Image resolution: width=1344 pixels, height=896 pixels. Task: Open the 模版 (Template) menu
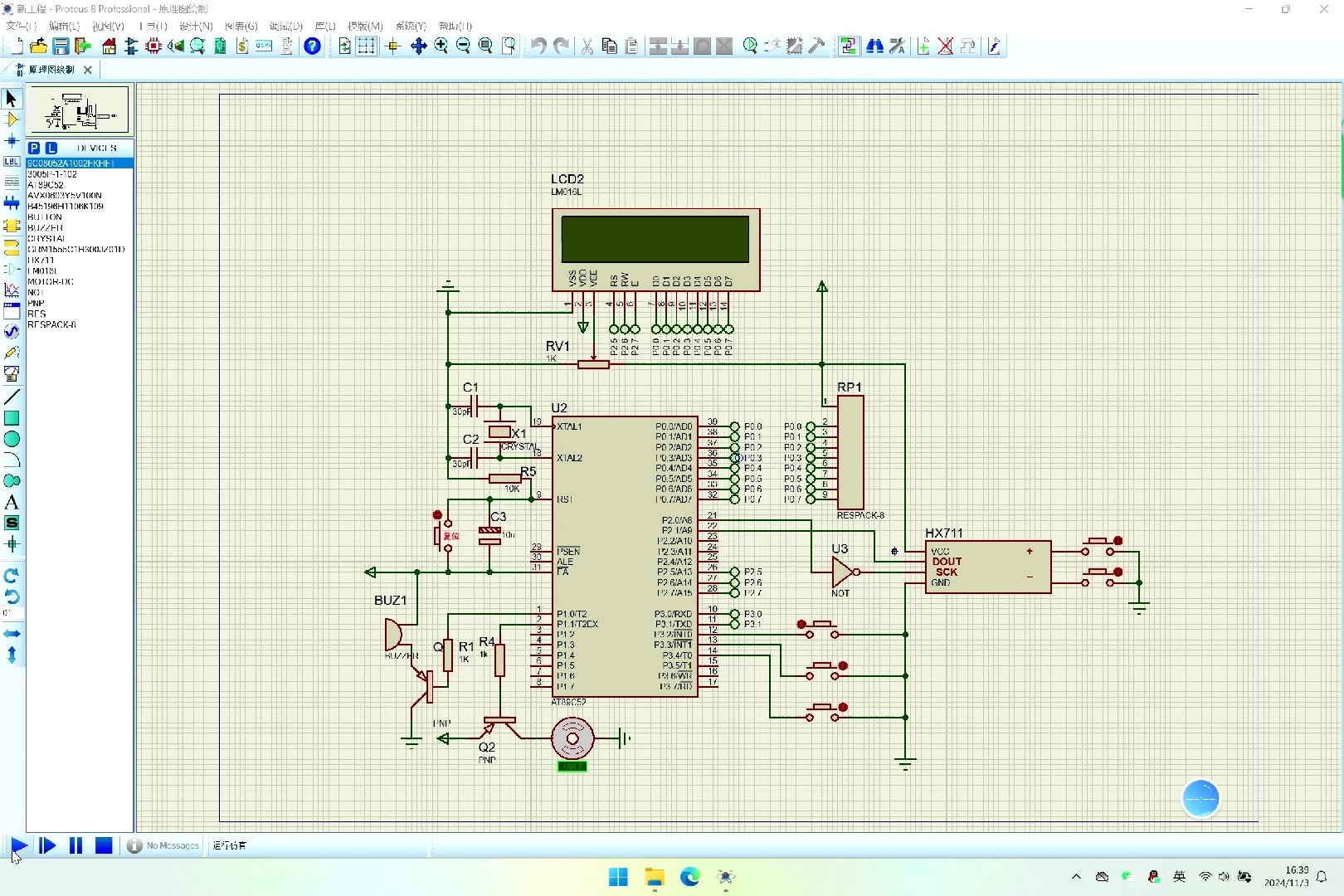tap(365, 27)
